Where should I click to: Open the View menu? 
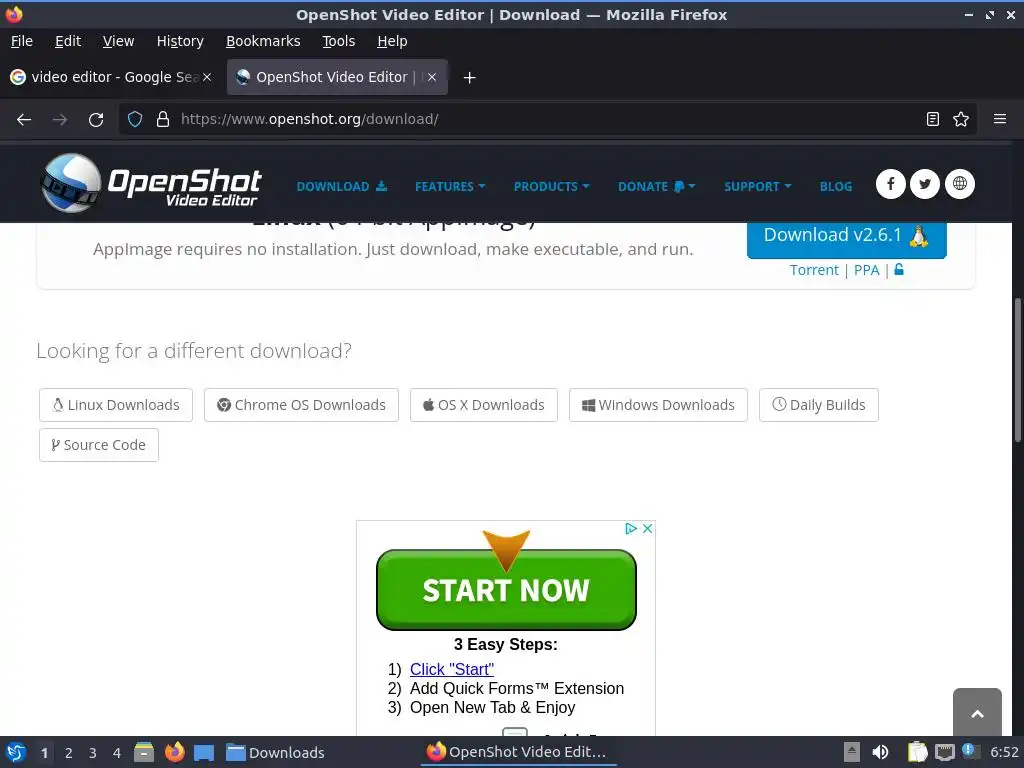[118, 41]
